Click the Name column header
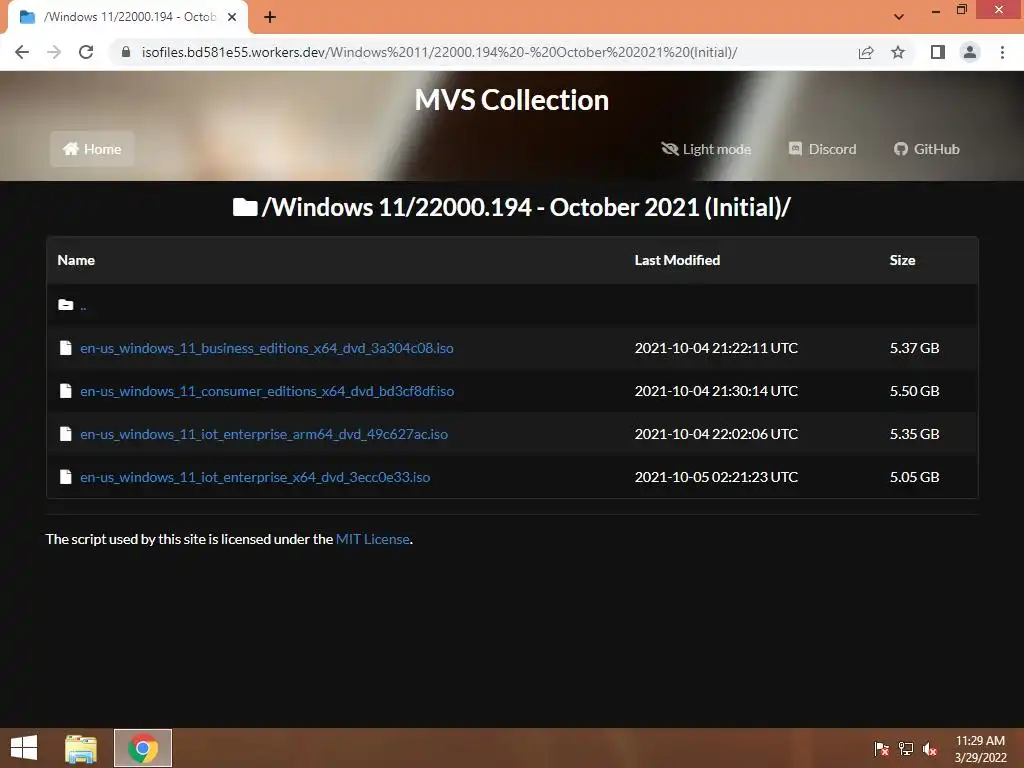This screenshot has width=1024, height=768. [x=76, y=260]
